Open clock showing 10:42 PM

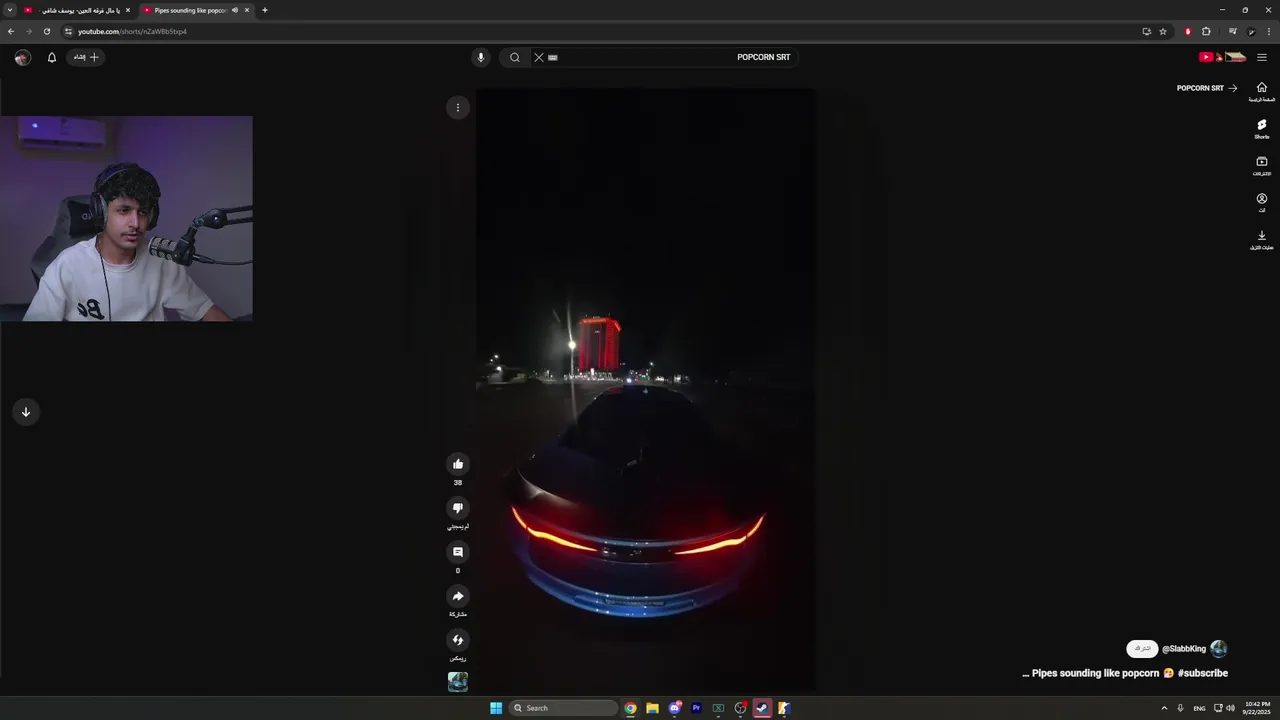coord(1257,708)
